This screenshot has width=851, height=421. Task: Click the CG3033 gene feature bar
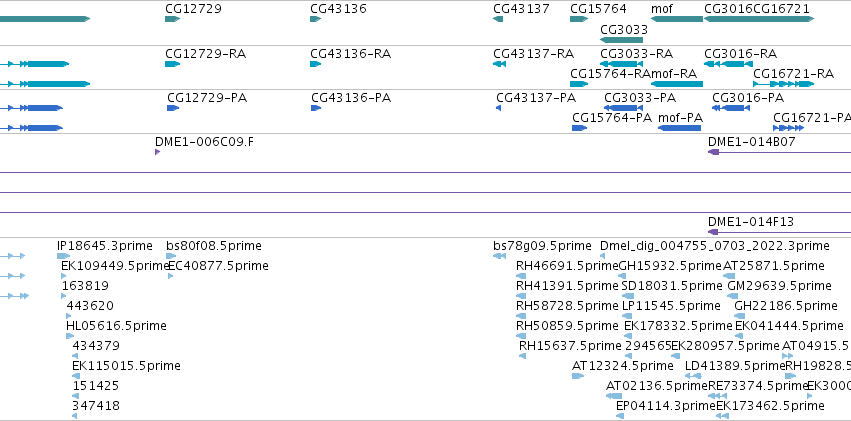point(621,40)
